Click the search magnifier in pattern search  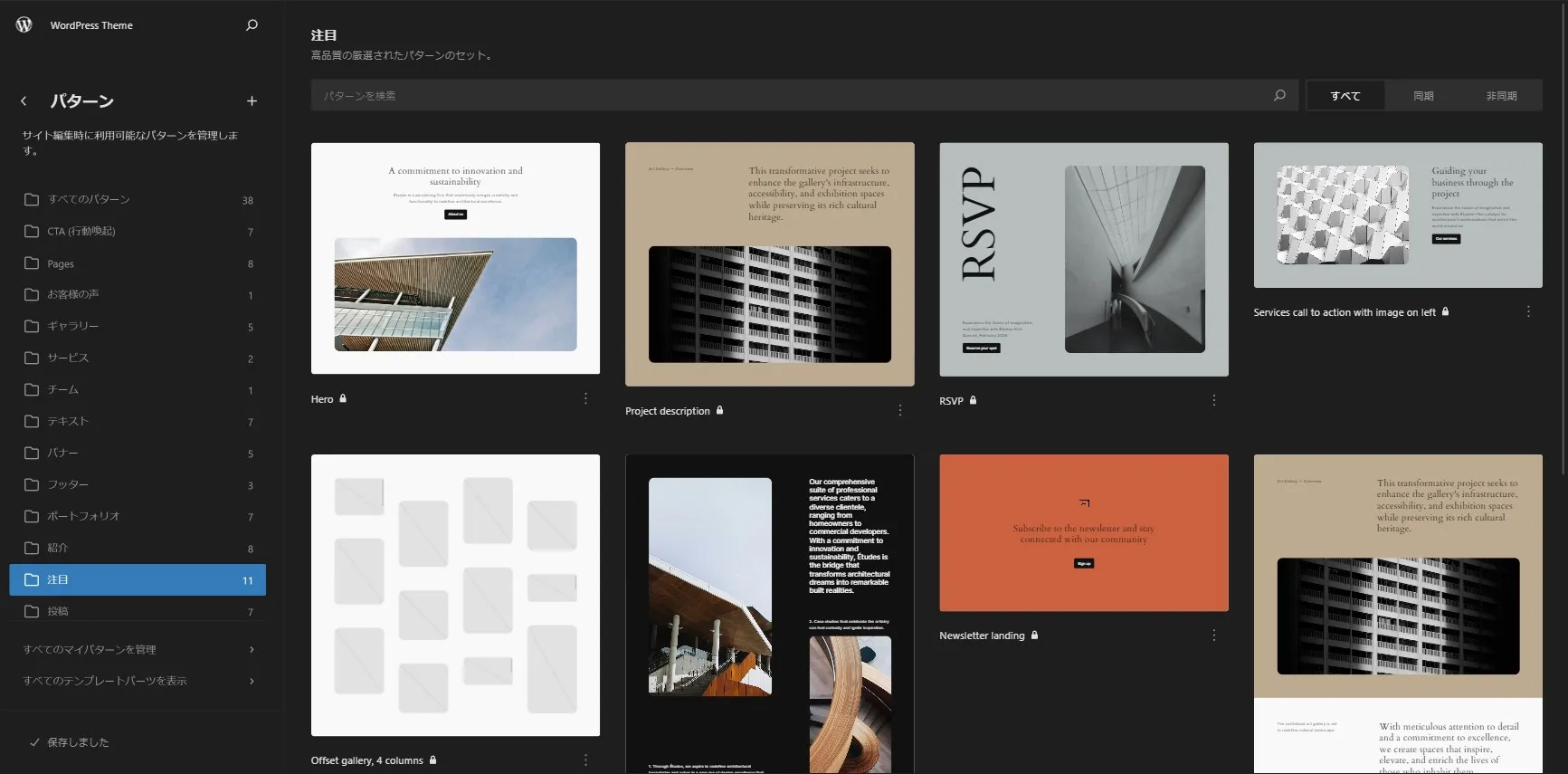(x=1279, y=95)
